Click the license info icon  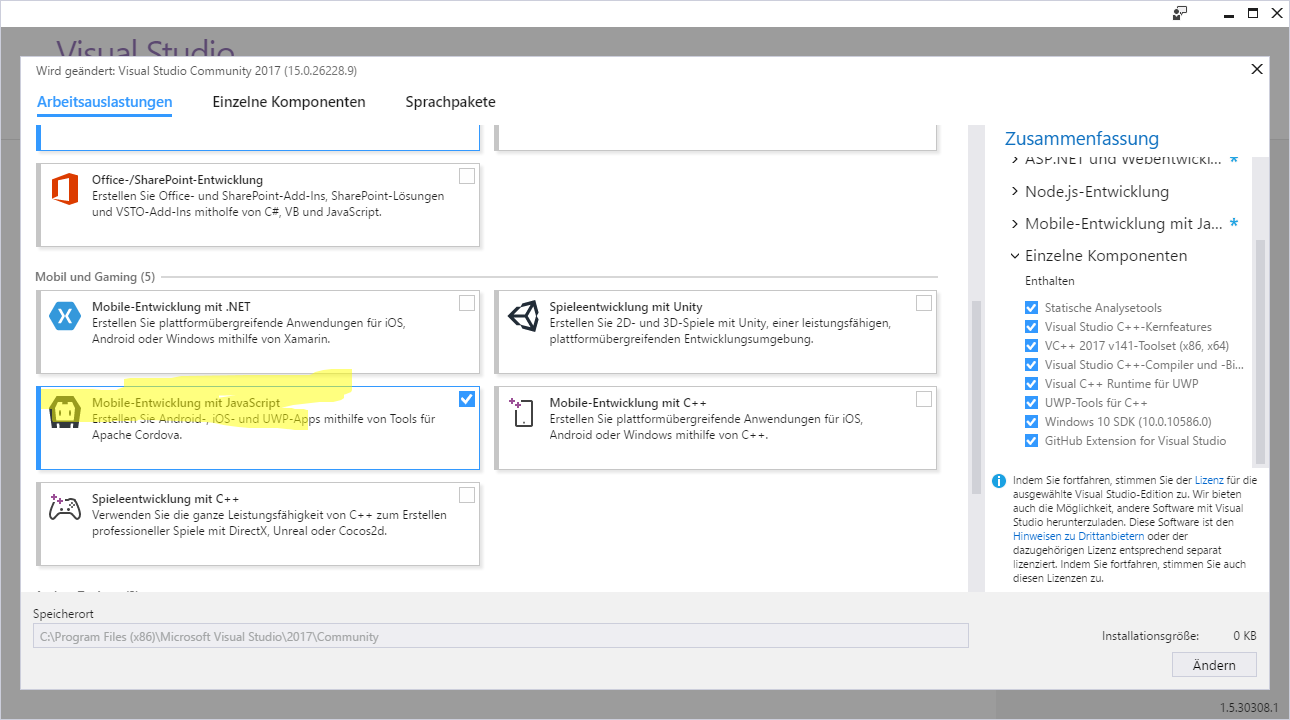coord(998,481)
